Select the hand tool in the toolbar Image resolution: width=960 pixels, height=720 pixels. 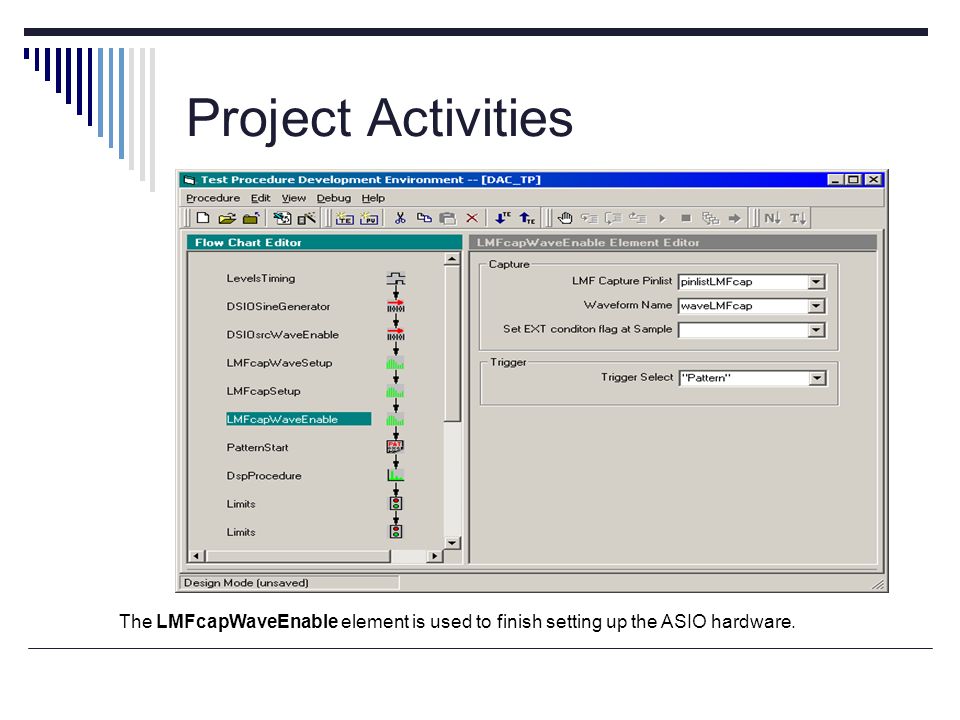565,218
